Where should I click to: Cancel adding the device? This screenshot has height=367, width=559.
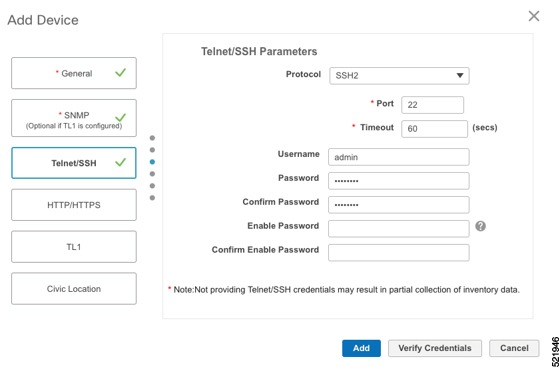click(514, 348)
